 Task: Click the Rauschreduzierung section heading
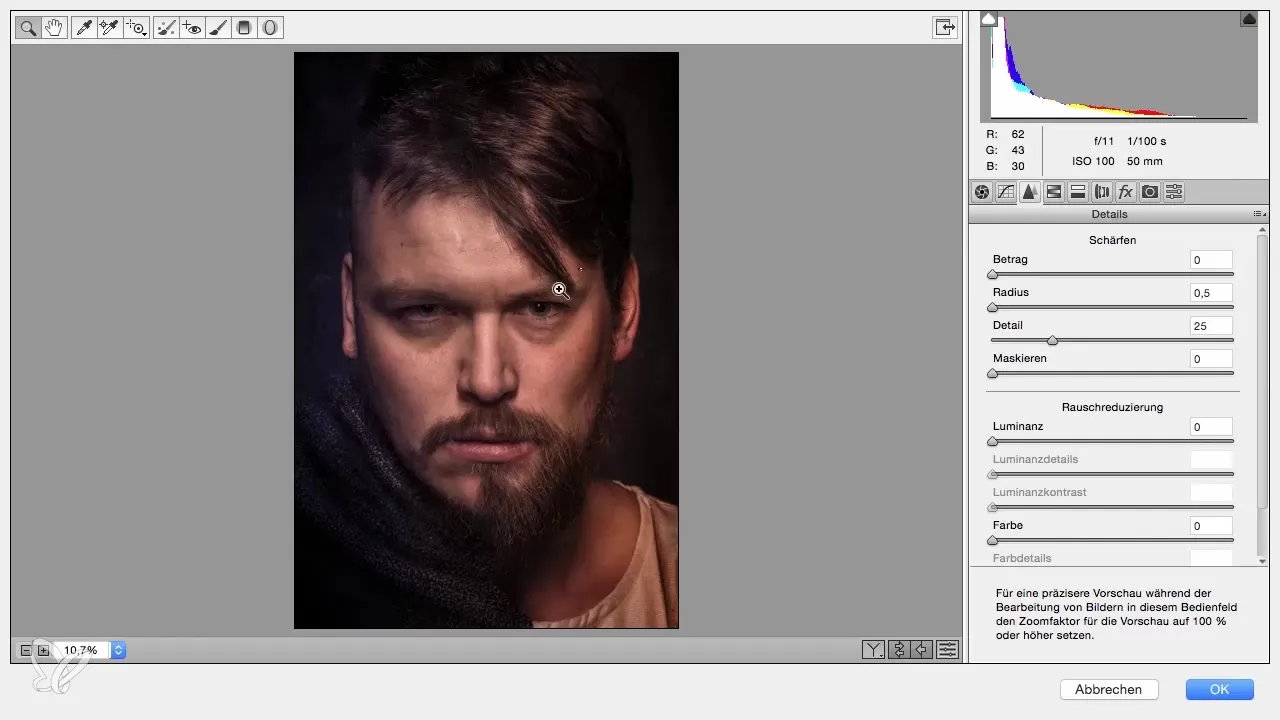(1112, 407)
